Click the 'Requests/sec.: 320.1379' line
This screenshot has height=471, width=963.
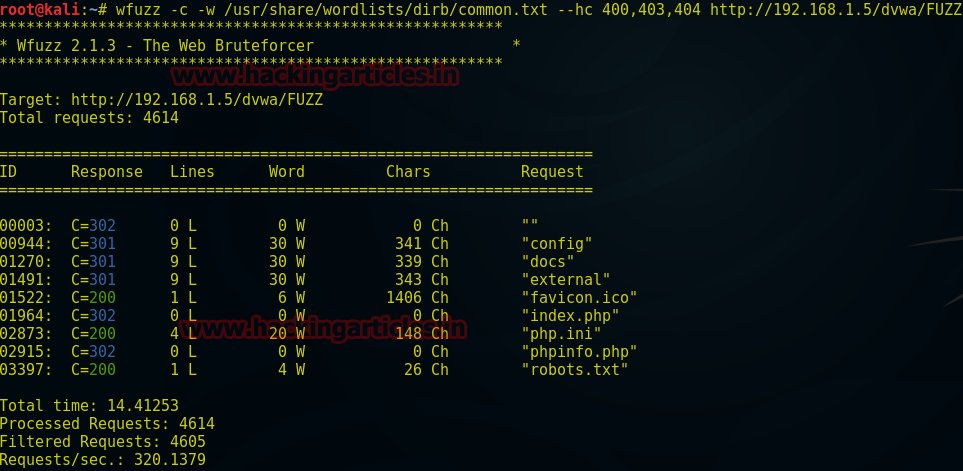point(103,459)
